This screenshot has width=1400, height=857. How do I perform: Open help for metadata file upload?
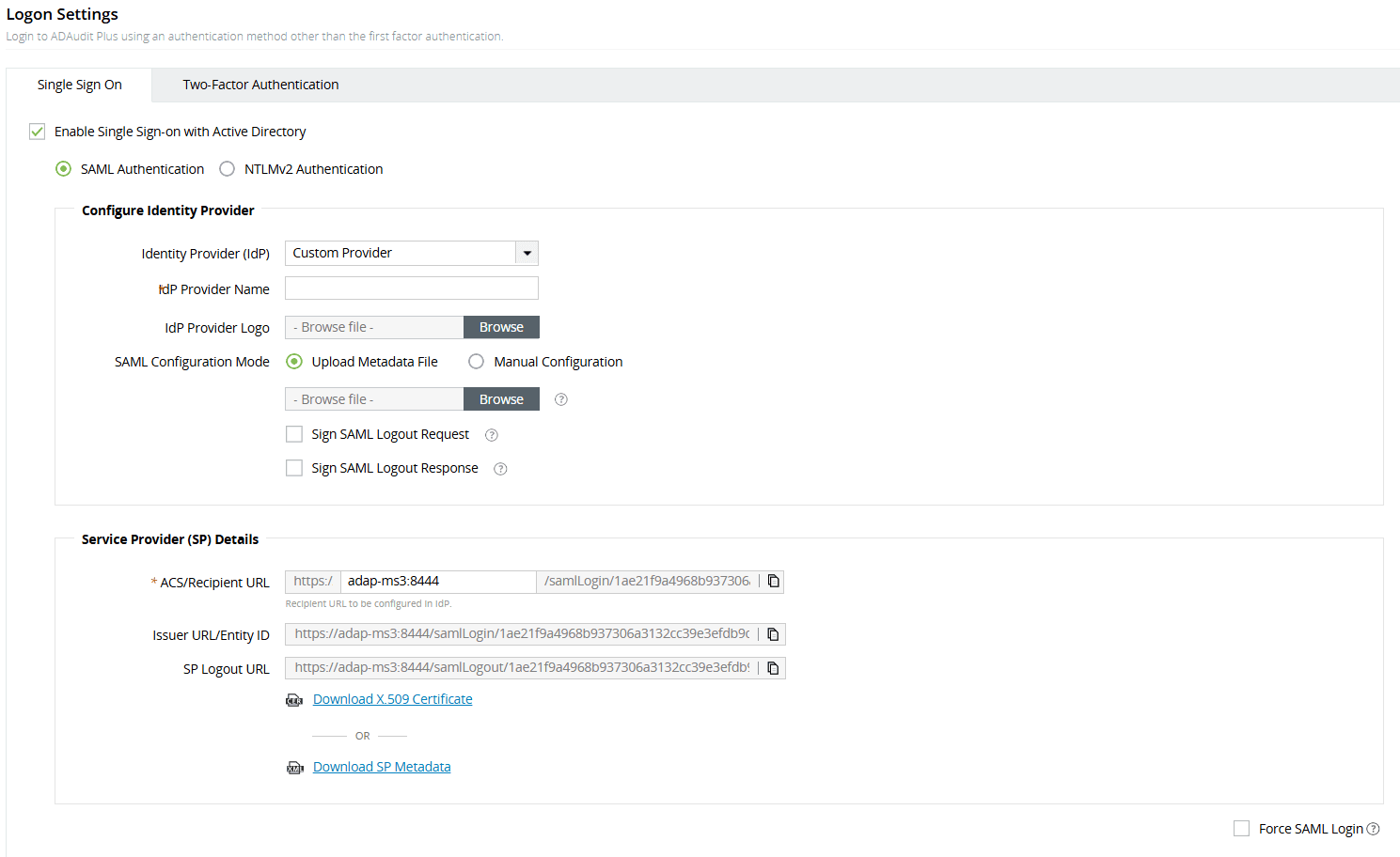(x=561, y=399)
